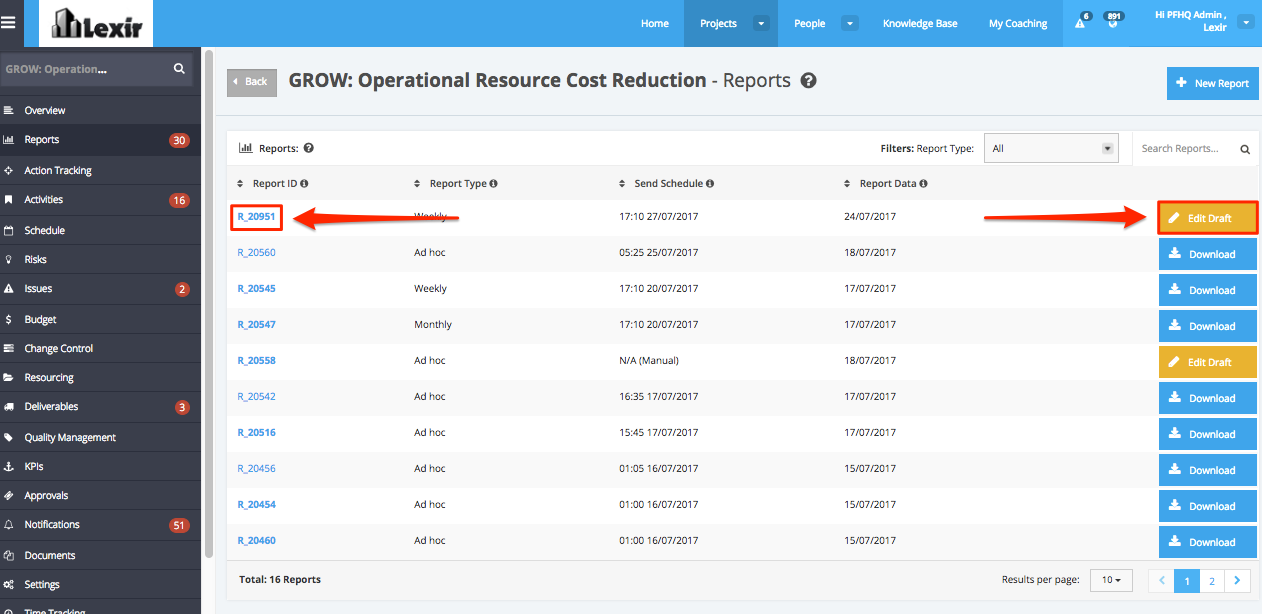Screen dimensions: 1262x614
Task: Click the next page arrow
Action: pyautogui.click(x=1237, y=580)
